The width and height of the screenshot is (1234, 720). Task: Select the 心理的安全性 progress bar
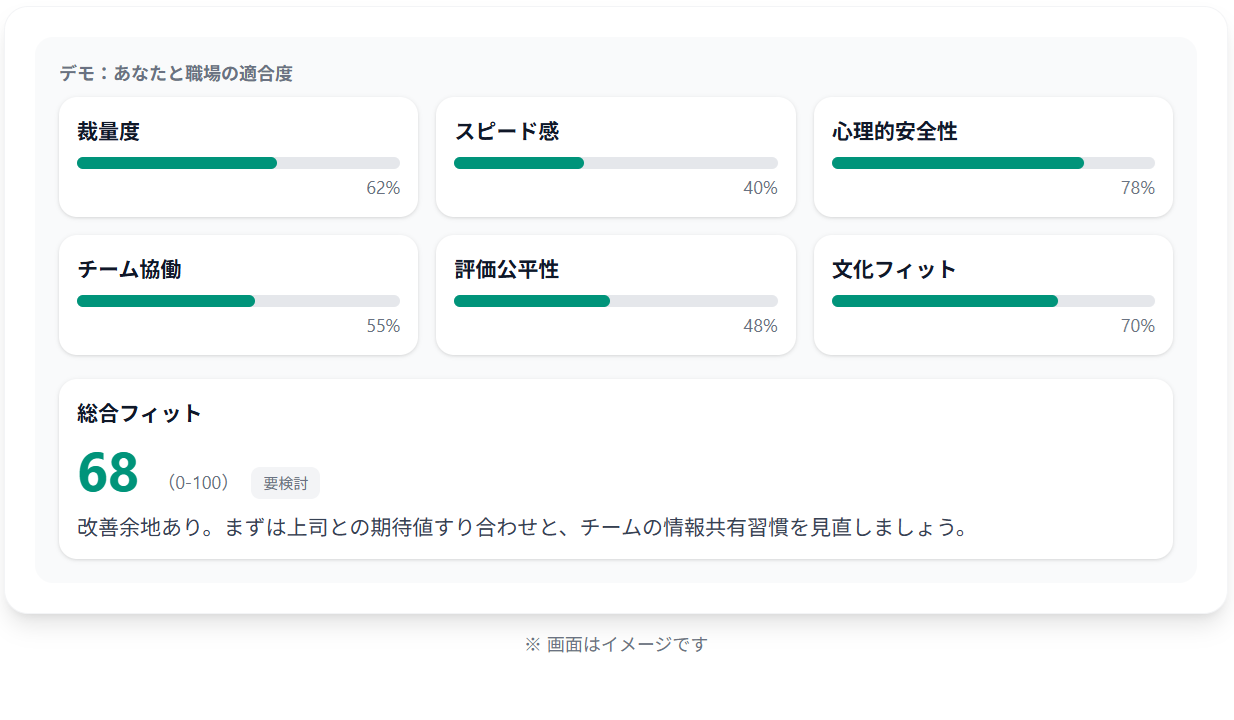click(993, 163)
